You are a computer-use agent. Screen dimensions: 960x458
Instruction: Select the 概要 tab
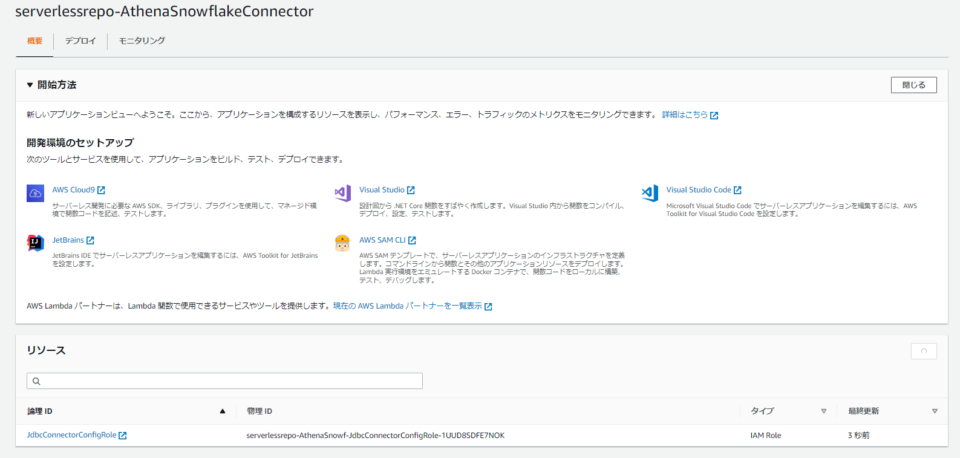point(35,41)
